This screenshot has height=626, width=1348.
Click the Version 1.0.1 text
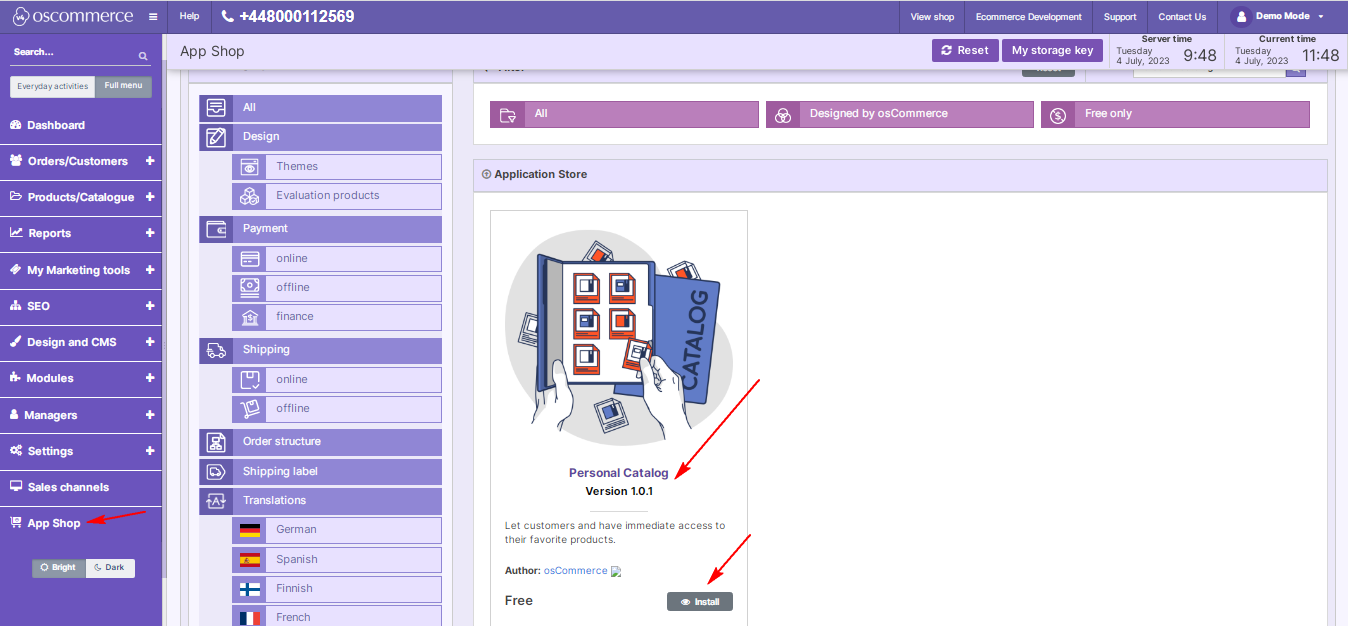tap(619, 492)
